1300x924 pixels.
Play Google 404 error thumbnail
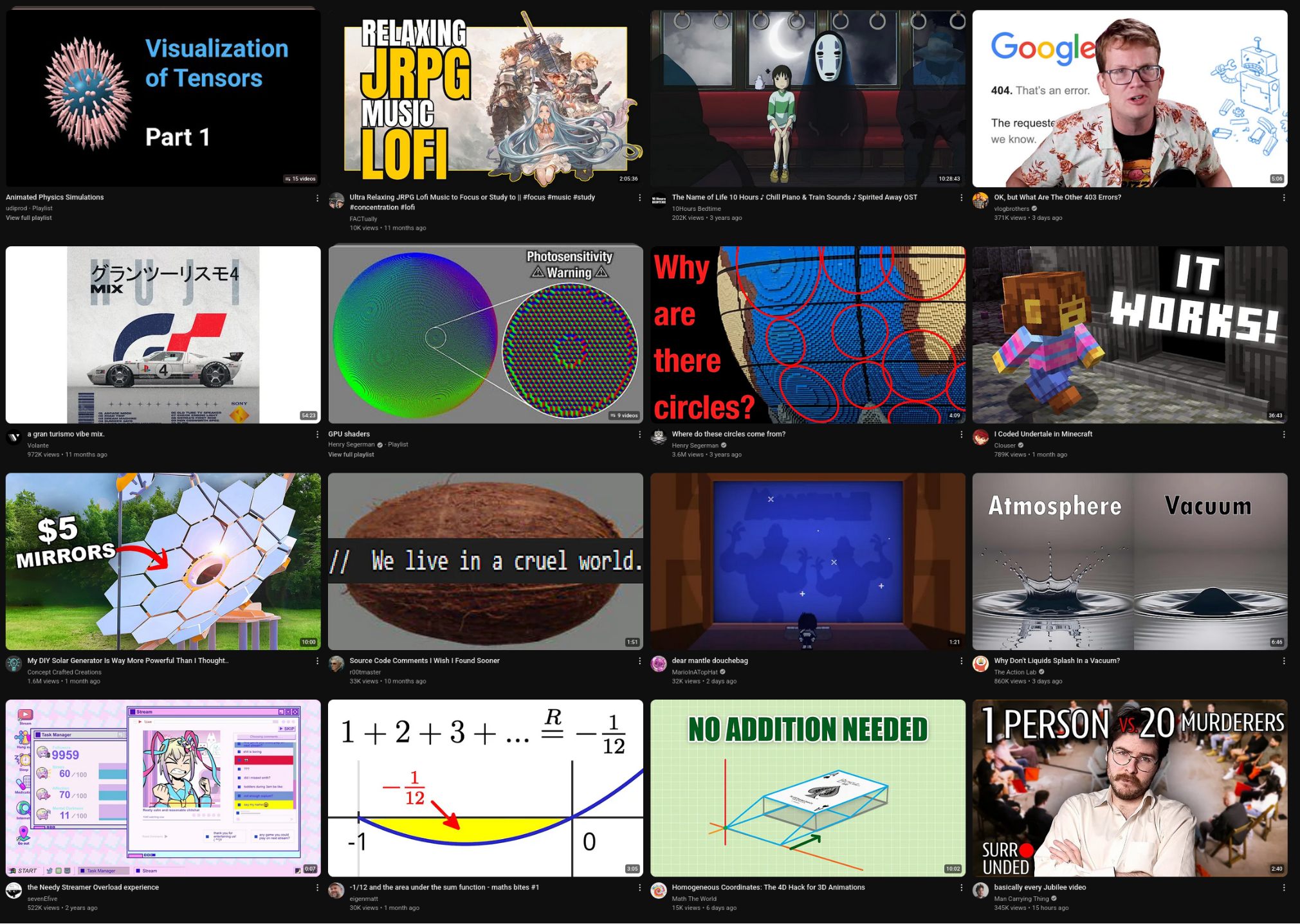click(x=1130, y=98)
